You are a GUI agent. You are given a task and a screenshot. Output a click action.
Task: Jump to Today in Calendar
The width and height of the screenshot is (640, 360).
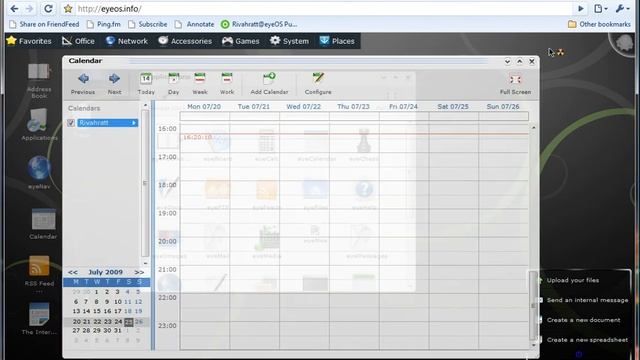(146, 84)
